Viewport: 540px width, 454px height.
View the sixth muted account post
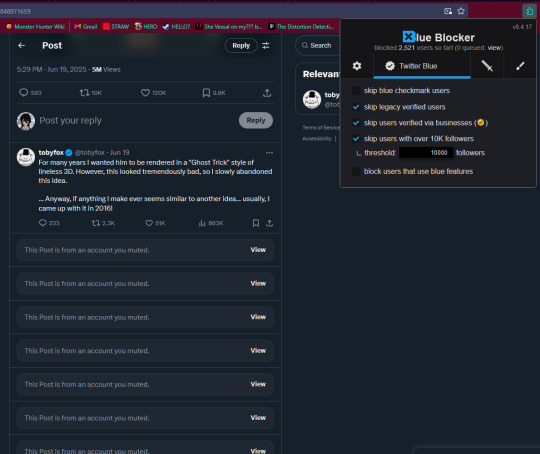click(258, 418)
